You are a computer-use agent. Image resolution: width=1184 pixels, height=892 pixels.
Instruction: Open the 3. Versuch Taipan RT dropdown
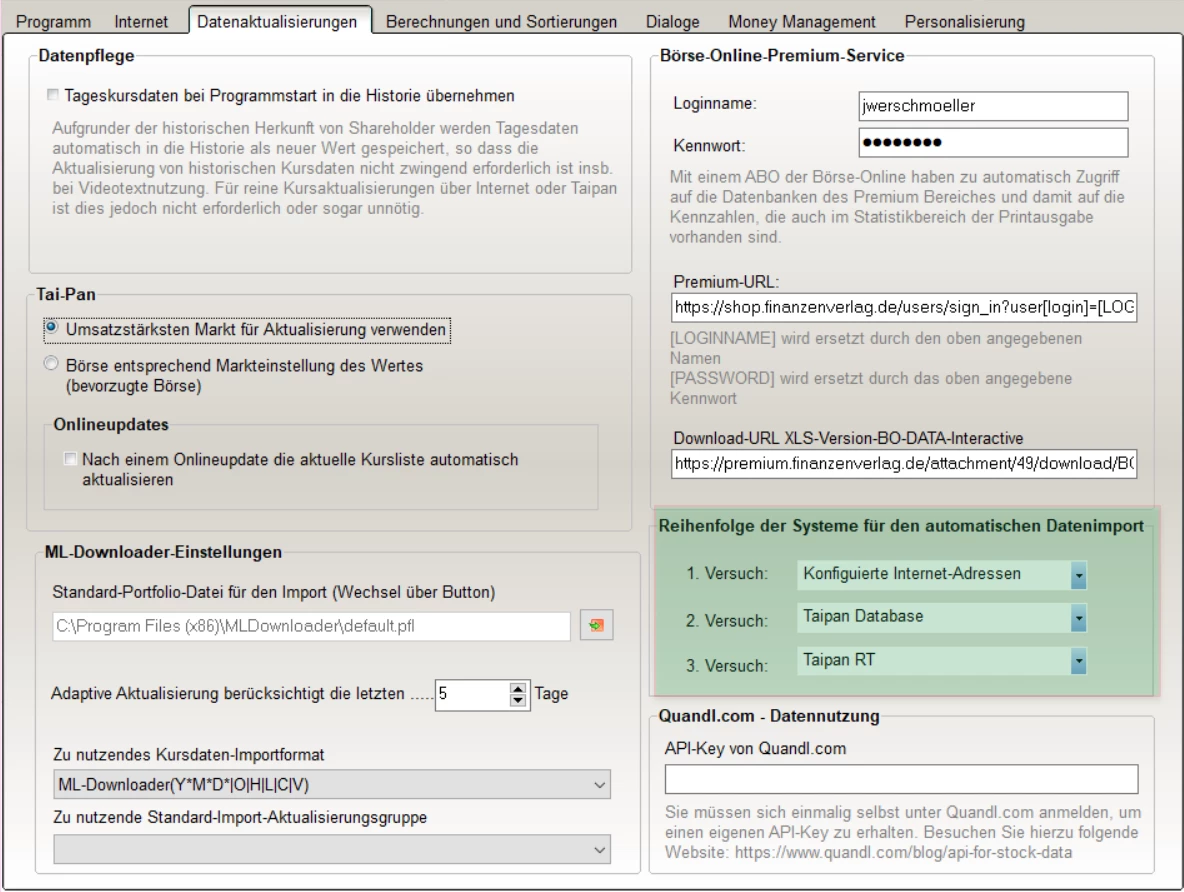click(x=1078, y=662)
